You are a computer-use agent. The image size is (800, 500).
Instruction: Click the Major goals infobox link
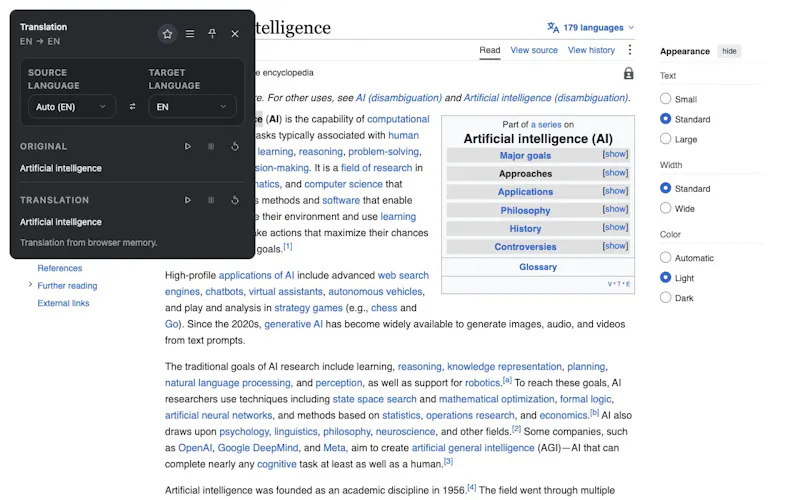click(x=525, y=156)
